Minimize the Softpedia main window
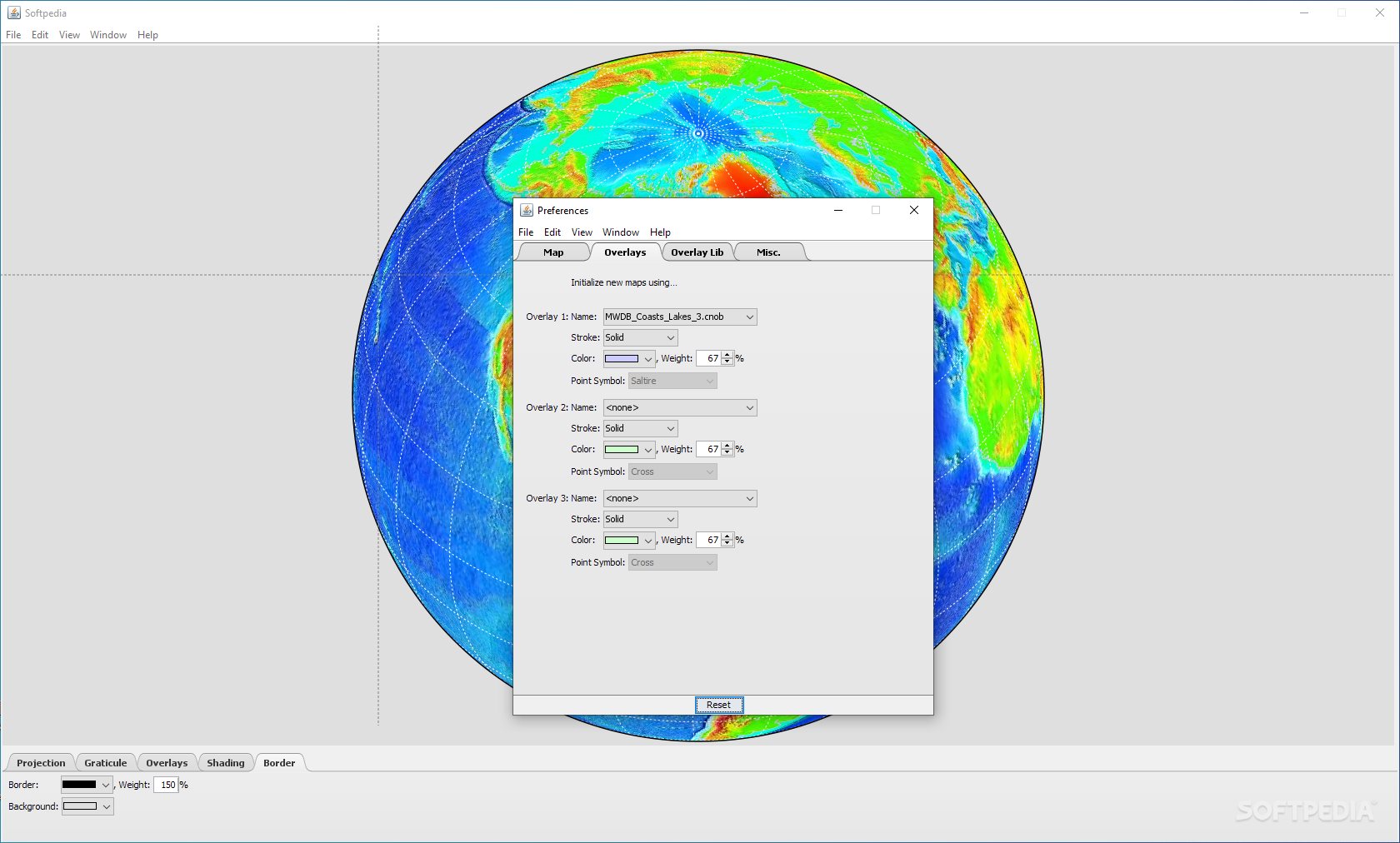This screenshot has height=843, width=1400. [x=1304, y=12]
